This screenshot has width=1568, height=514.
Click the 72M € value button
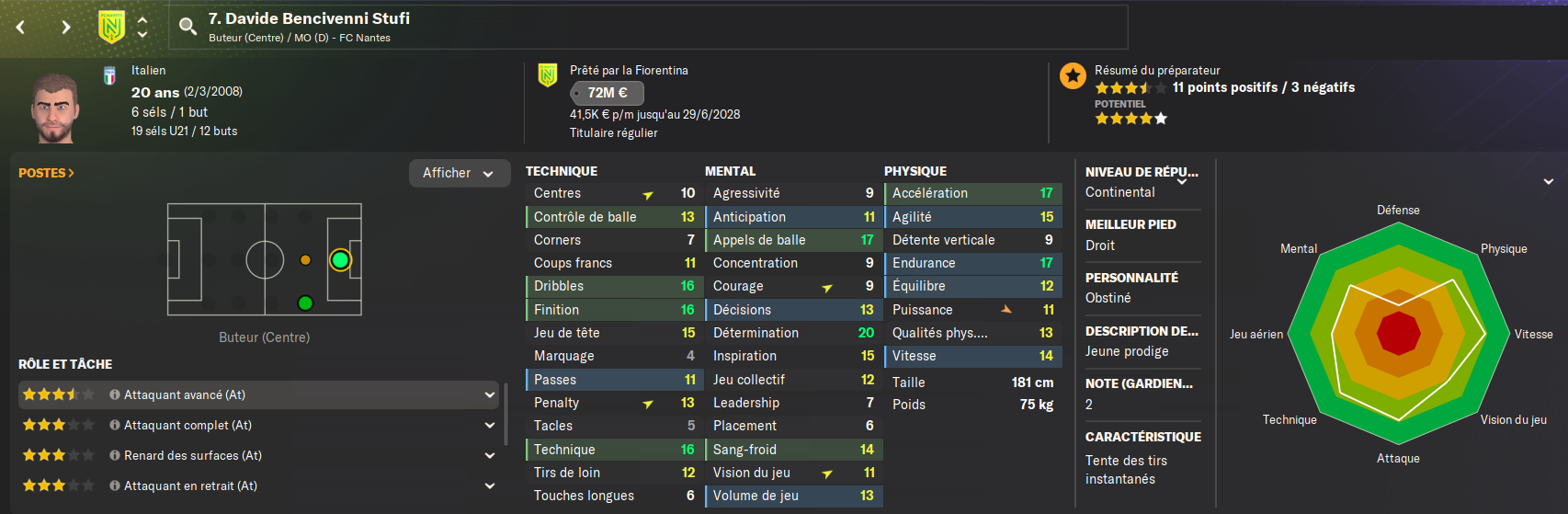click(x=608, y=93)
